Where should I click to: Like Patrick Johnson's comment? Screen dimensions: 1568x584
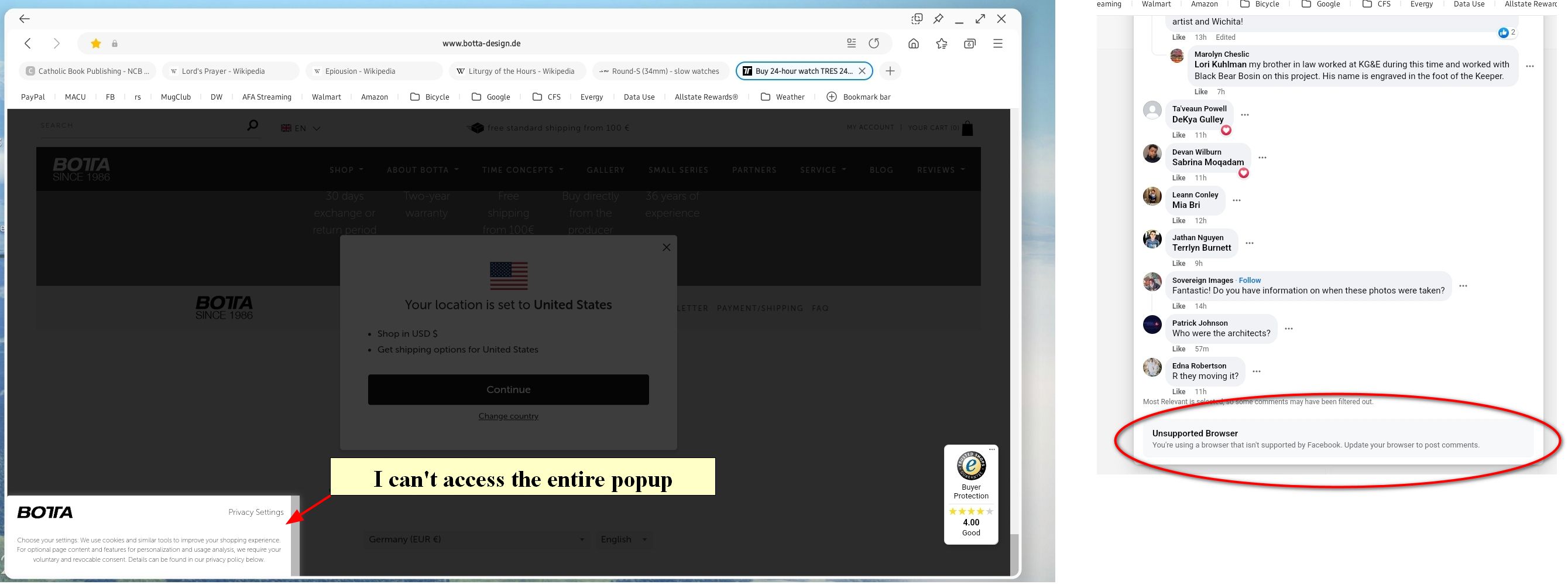click(1178, 349)
